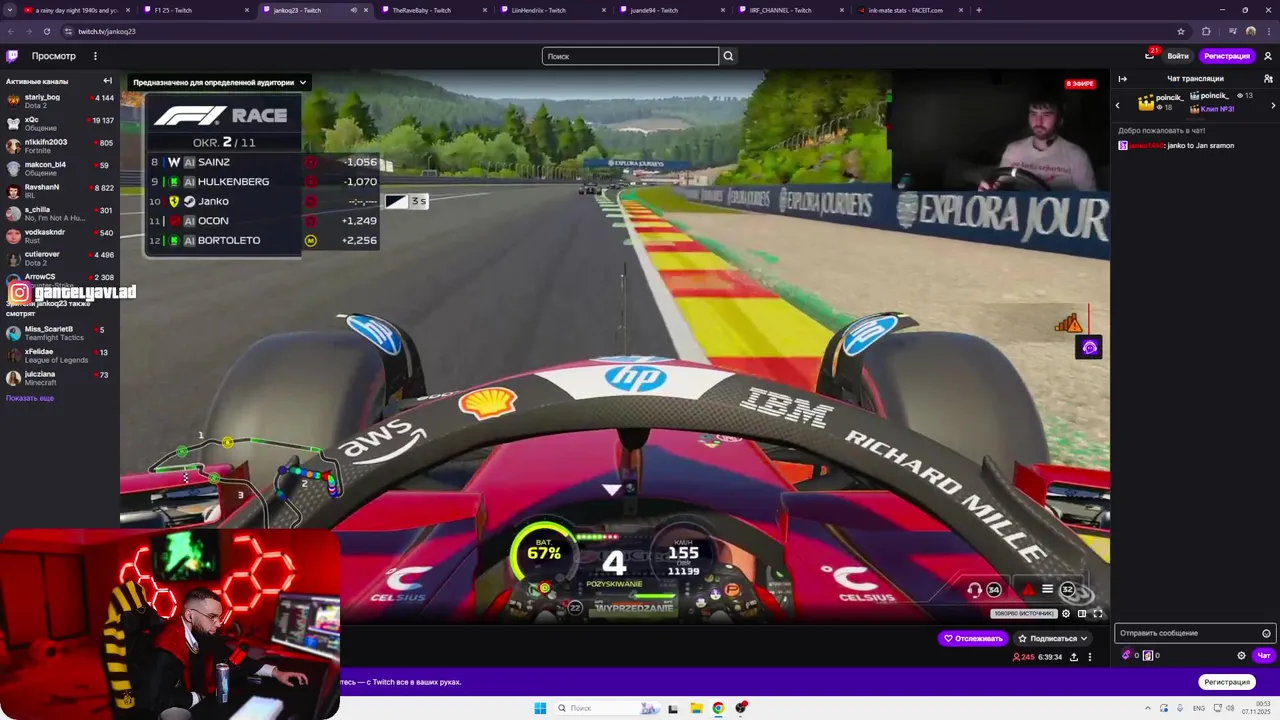This screenshot has width=1280, height=720.
Task: Open the Windows Start menu
Action: coord(540,708)
